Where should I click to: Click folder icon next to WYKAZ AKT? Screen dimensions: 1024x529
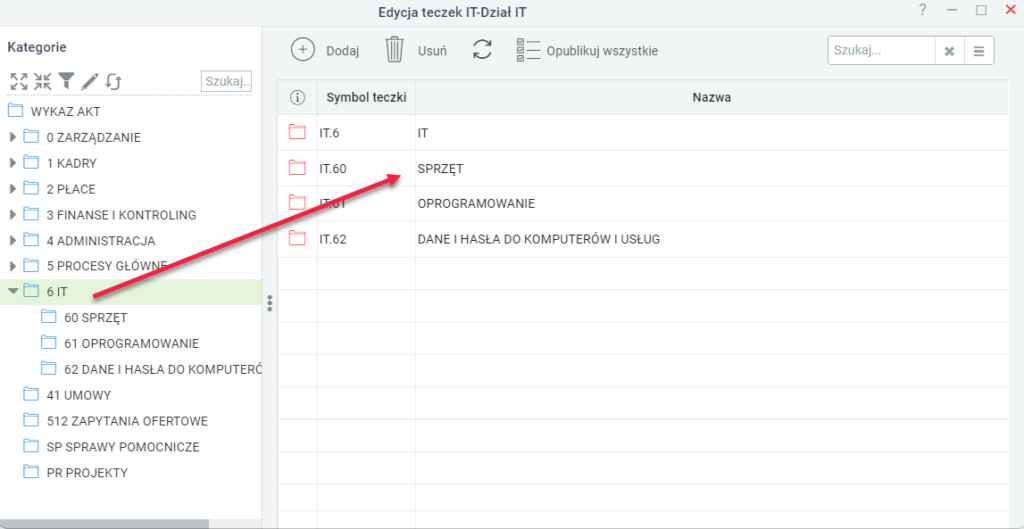pyautogui.click(x=15, y=111)
